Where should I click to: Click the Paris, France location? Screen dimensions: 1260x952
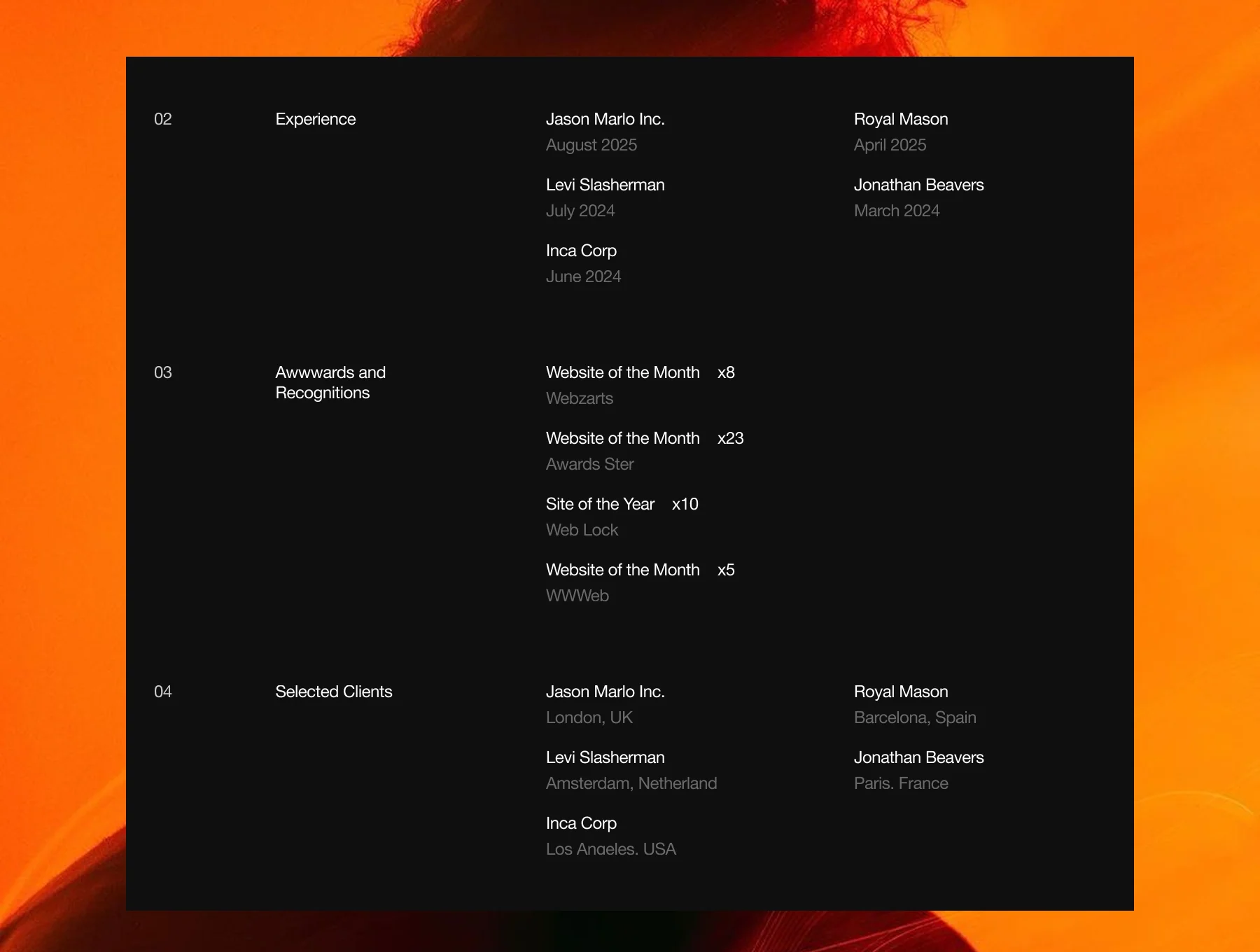[901, 783]
